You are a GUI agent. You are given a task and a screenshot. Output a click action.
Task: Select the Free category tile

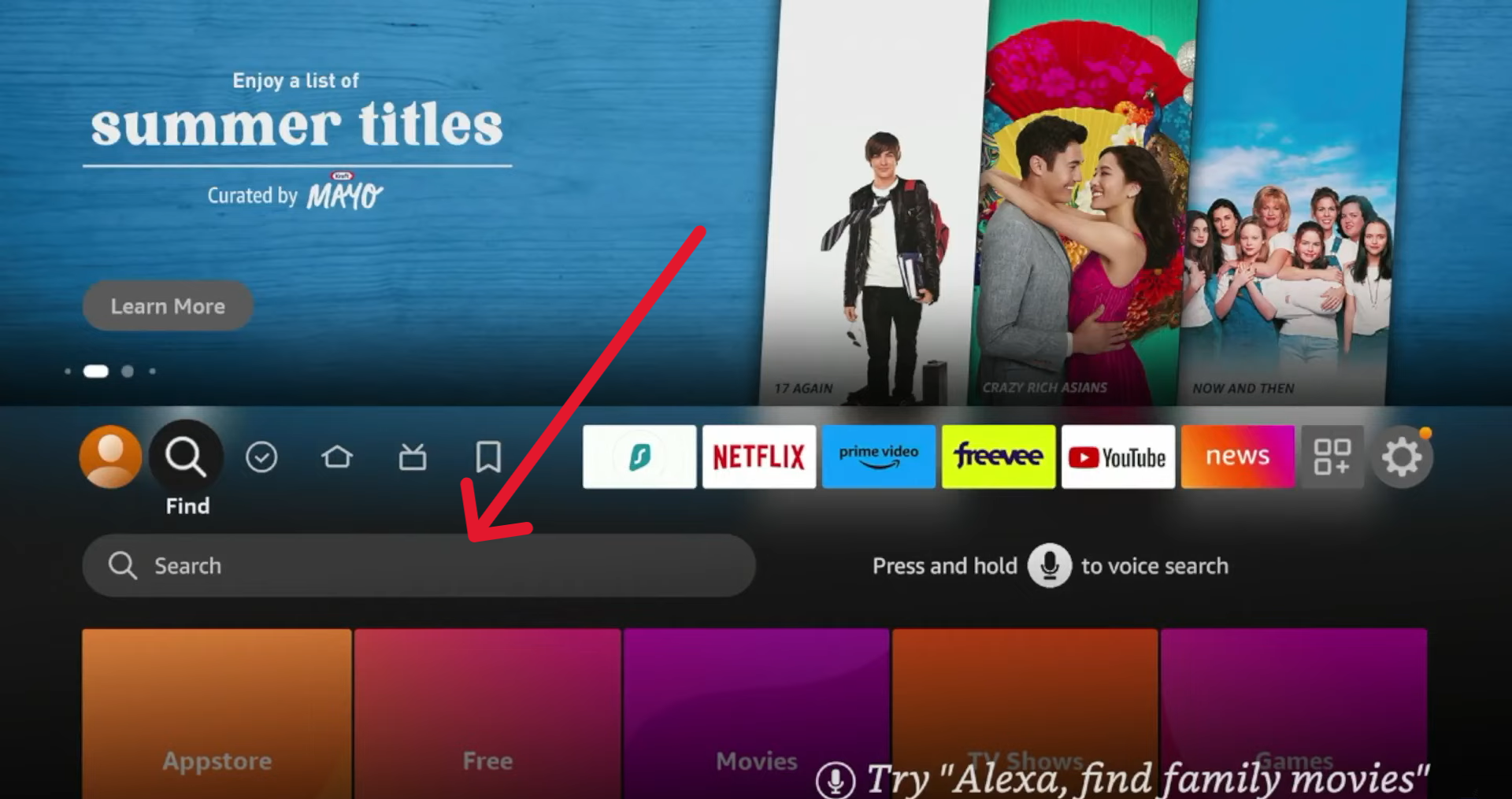coord(487,712)
